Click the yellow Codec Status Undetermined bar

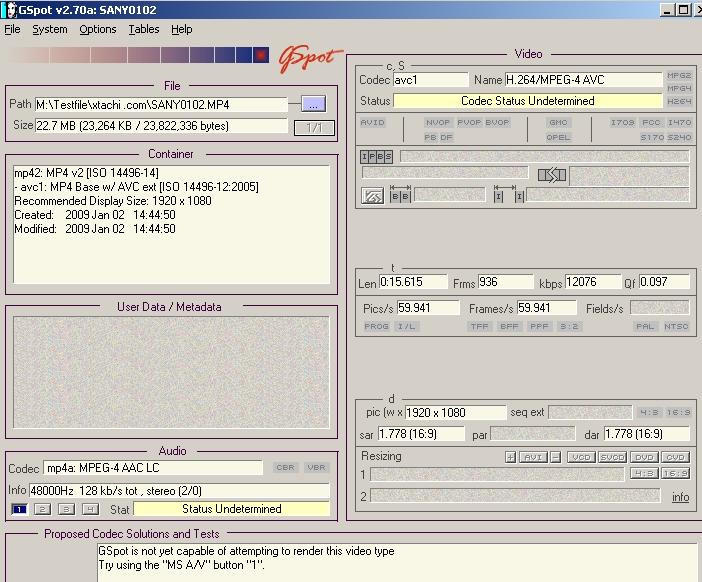pyautogui.click(x=528, y=101)
